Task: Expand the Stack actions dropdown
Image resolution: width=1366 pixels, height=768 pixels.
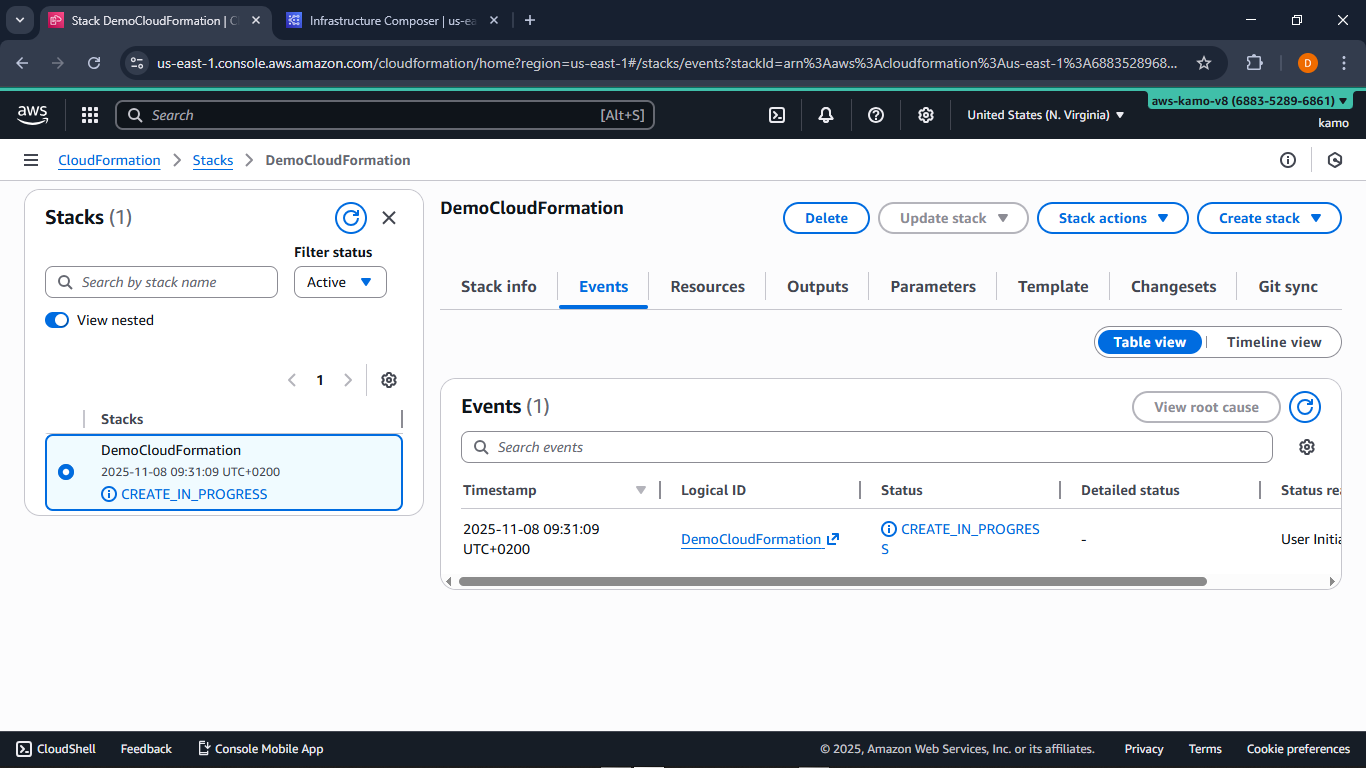Action: pos(1112,217)
